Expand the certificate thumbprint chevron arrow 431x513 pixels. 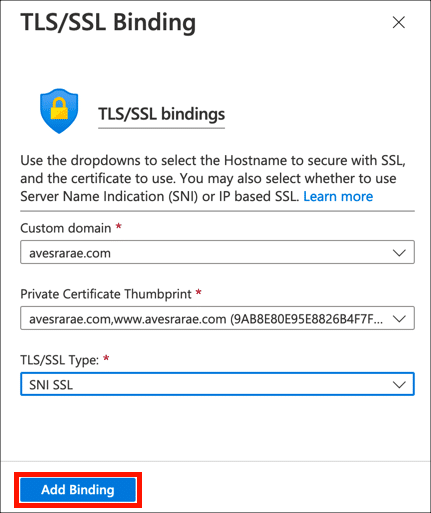(399, 319)
